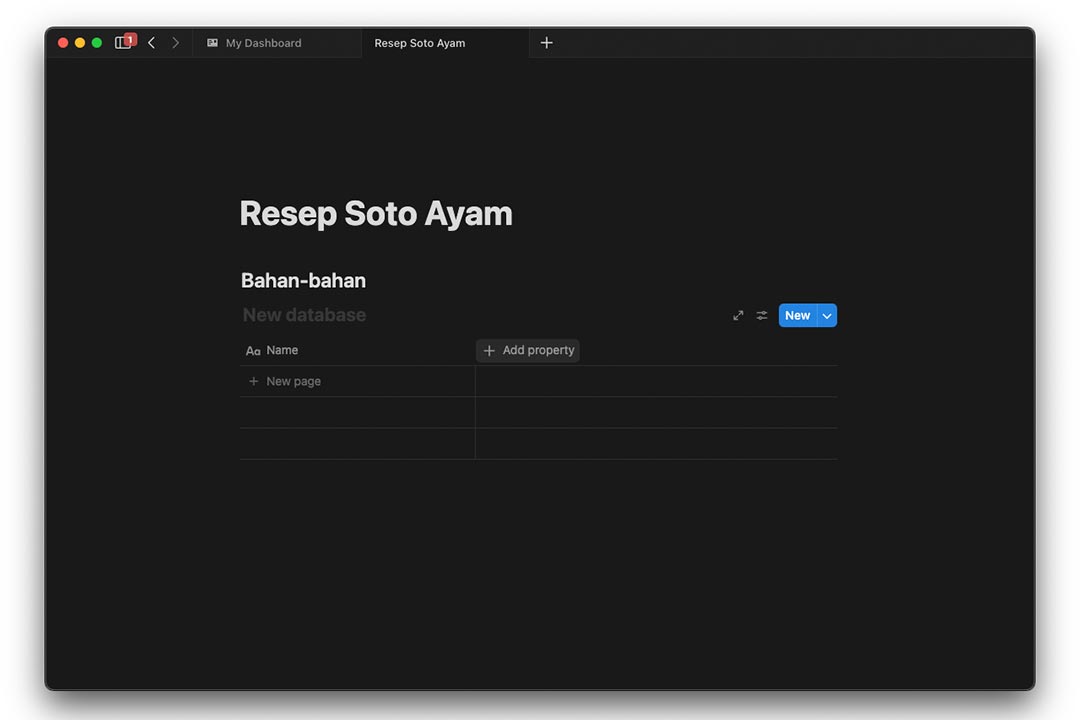Toggle the sidebar panel icon

[123, 43]
